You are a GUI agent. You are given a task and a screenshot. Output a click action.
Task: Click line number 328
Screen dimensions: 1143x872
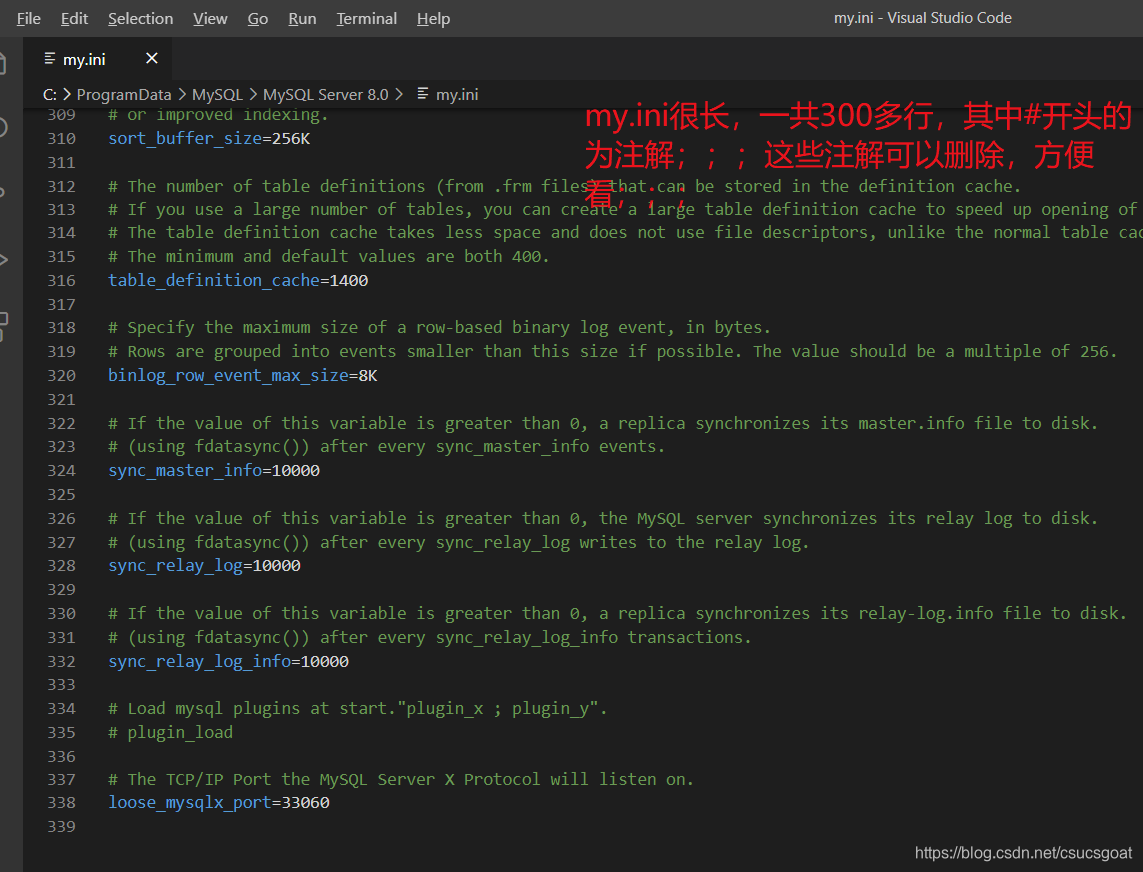(x=61, y=566)
